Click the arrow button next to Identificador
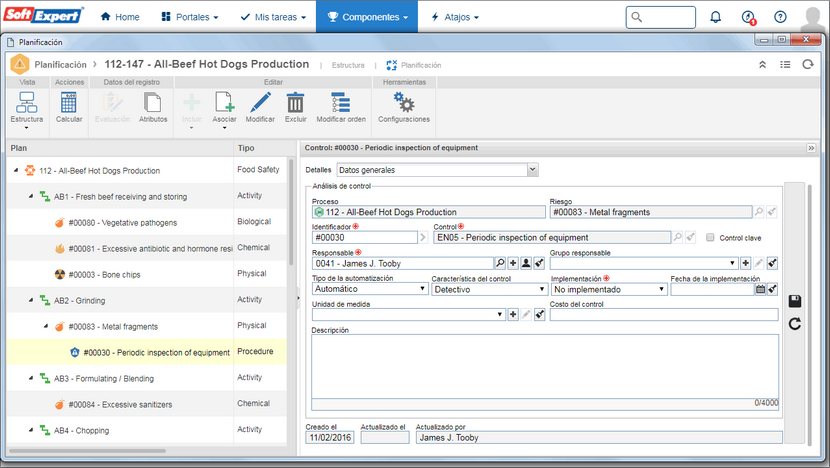Viewport: 830px width, 468px height. point(423,238)
